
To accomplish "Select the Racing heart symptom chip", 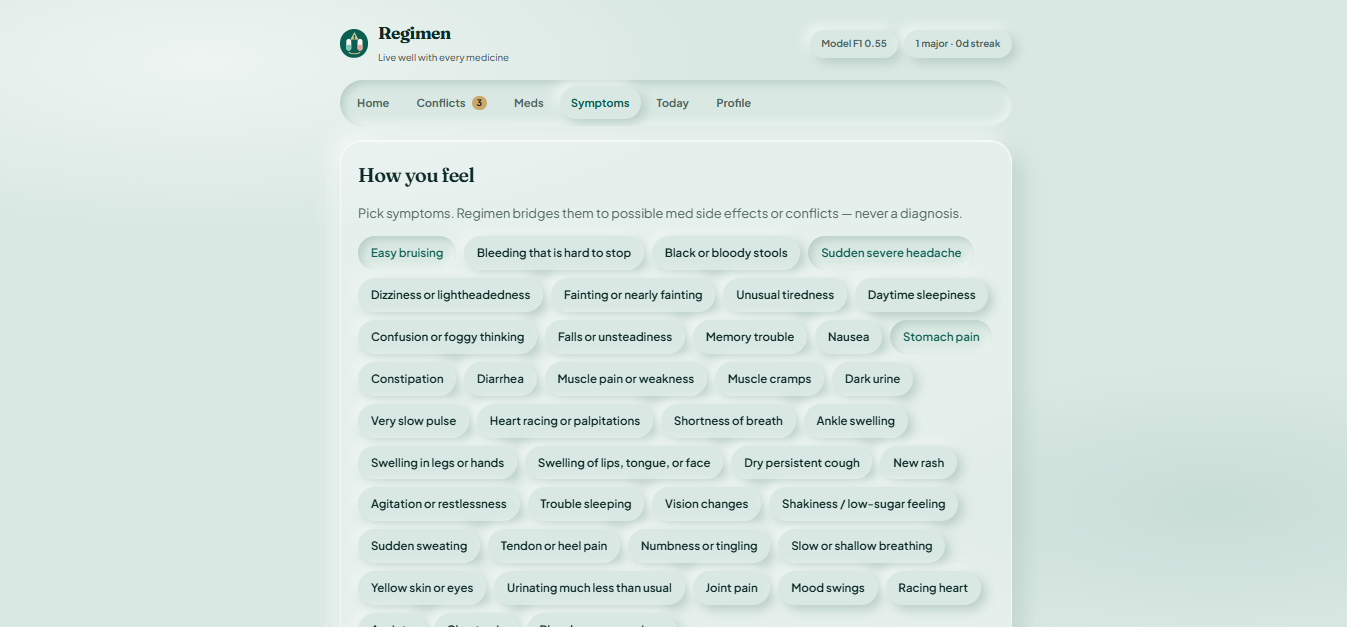I will click(933, 588).
